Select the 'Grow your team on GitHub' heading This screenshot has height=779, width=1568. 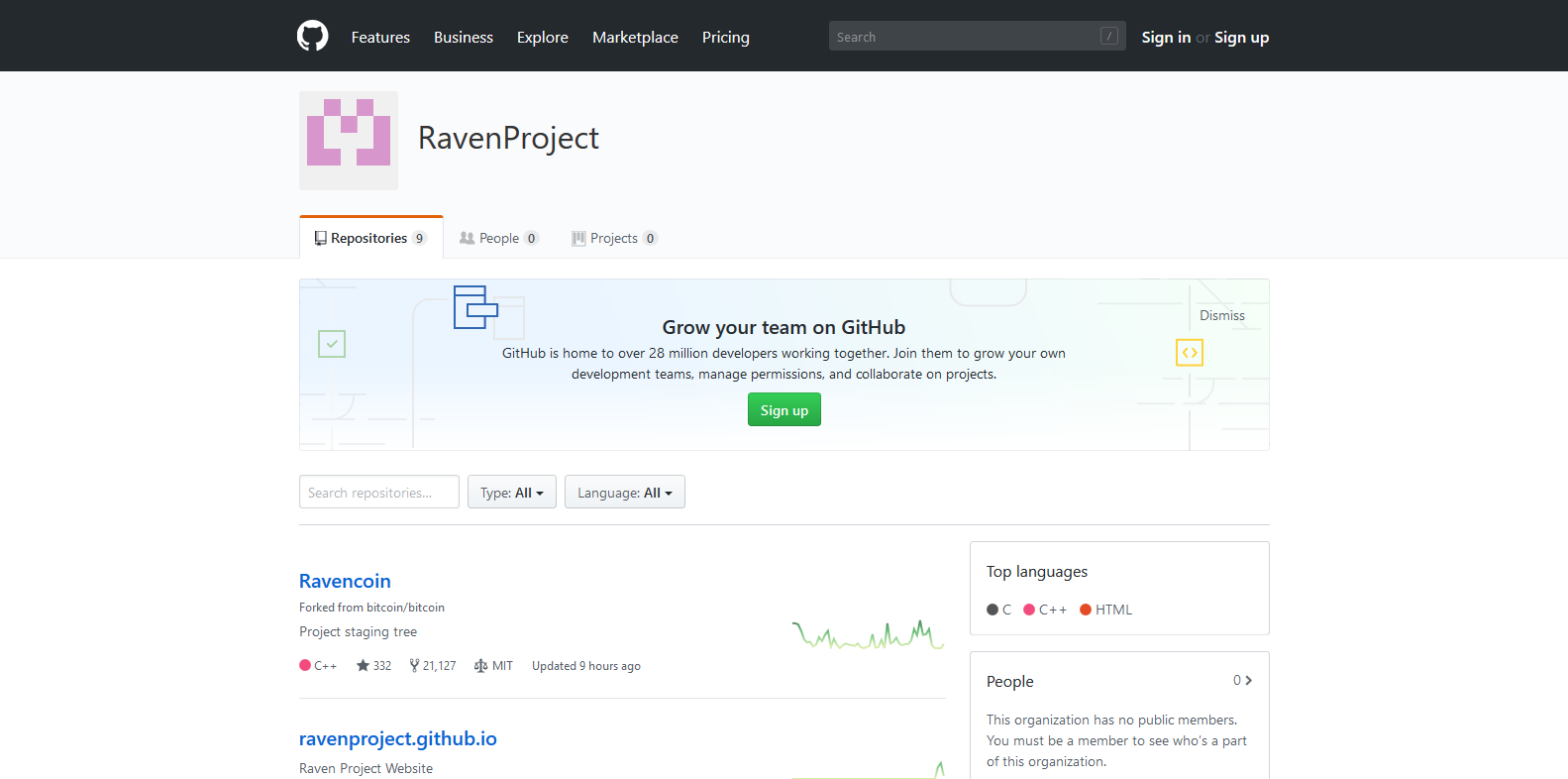click(784, 327)
